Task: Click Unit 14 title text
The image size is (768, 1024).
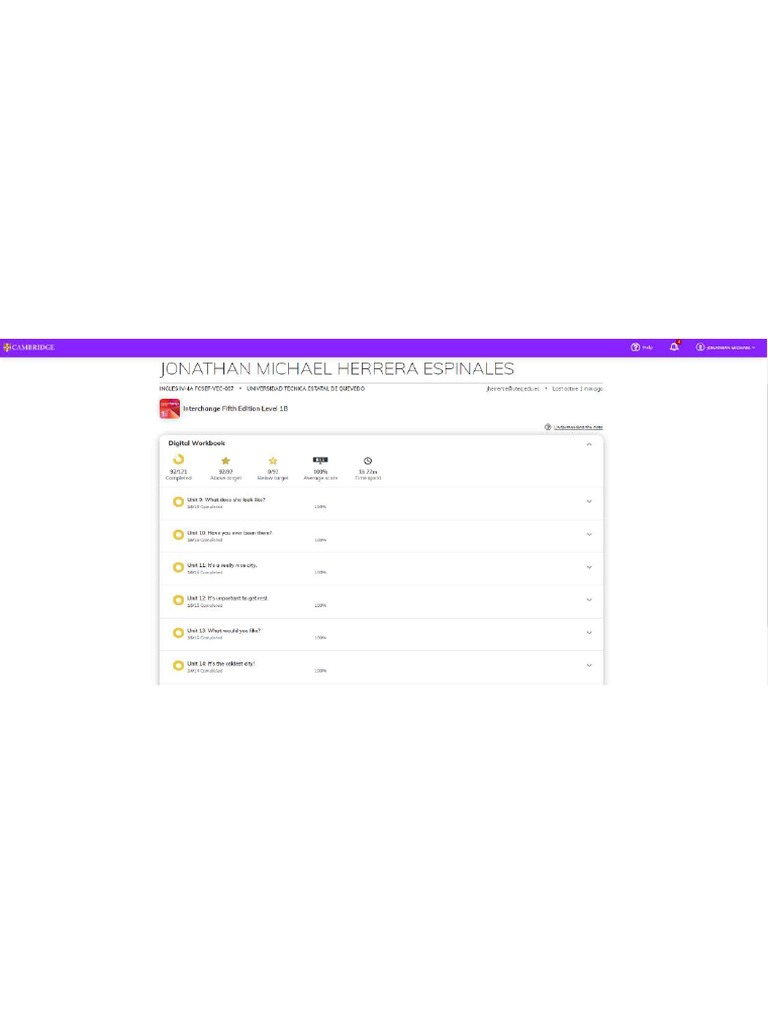Action: click(x=221, y=664)
